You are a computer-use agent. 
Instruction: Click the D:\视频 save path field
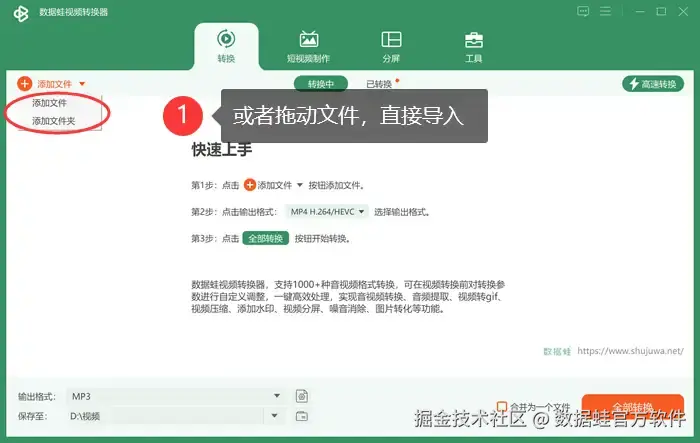point(165,416)
